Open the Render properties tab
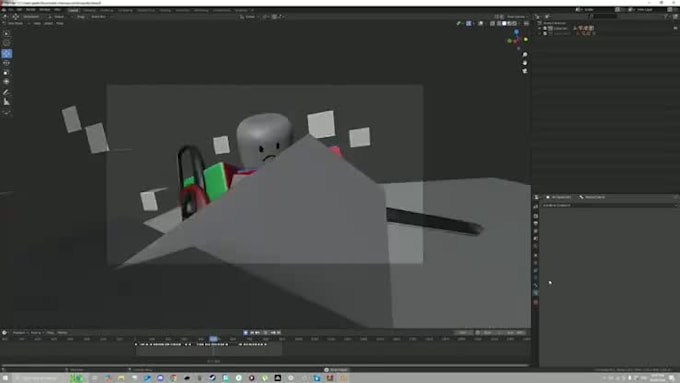 pyautogui.click(x=536, y=216)
